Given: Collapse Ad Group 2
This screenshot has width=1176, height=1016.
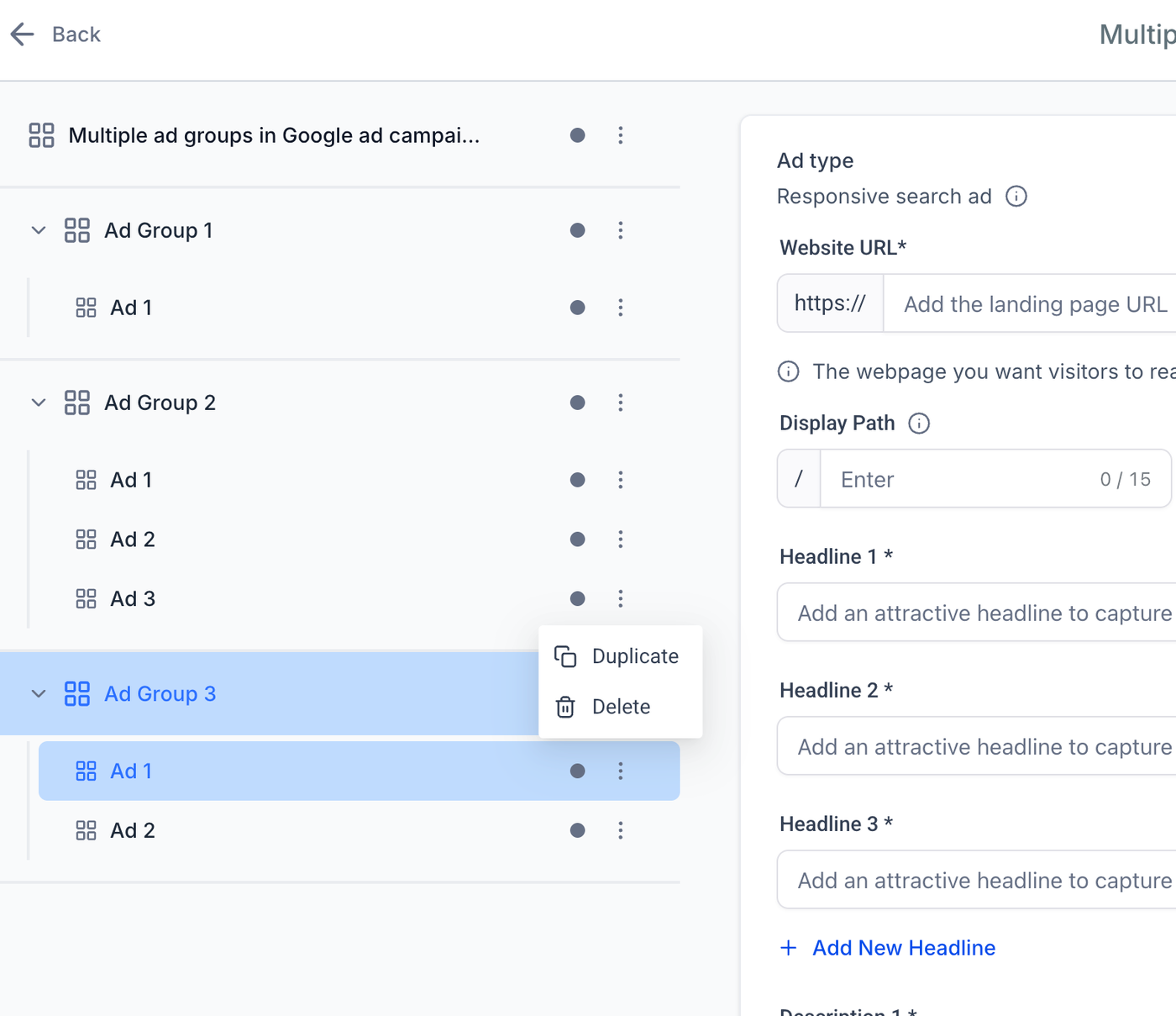Looking at the screenshot, I should tap(39, 403).
